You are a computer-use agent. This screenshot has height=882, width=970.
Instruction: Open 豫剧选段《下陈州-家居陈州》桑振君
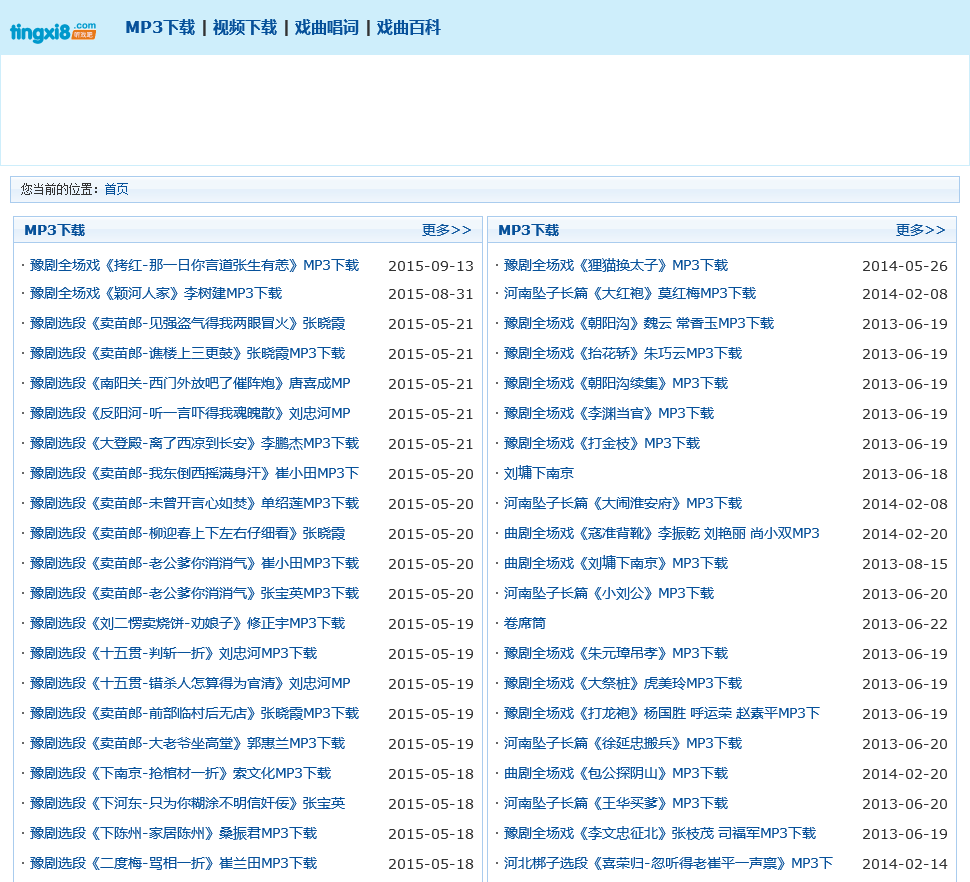click(173, 833)
